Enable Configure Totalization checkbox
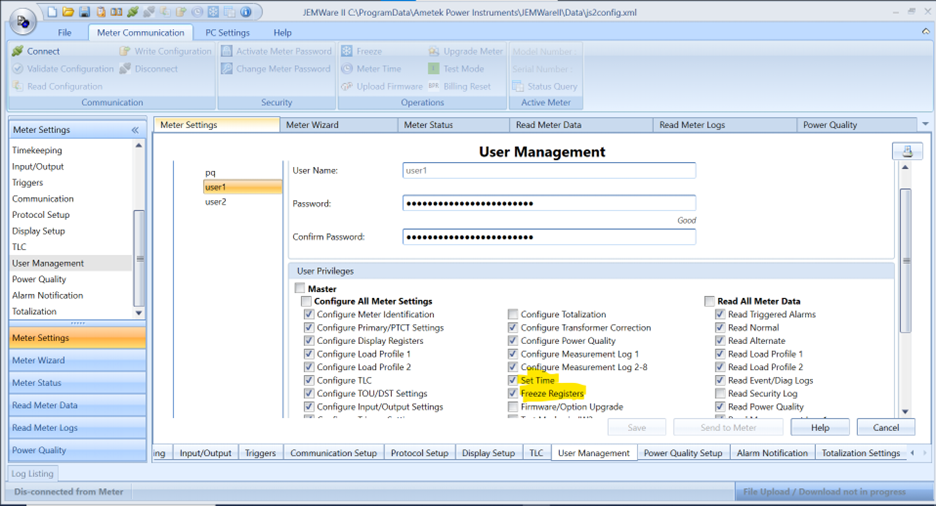This screenshot has height=506, width=936. click(x=513, y=314)
